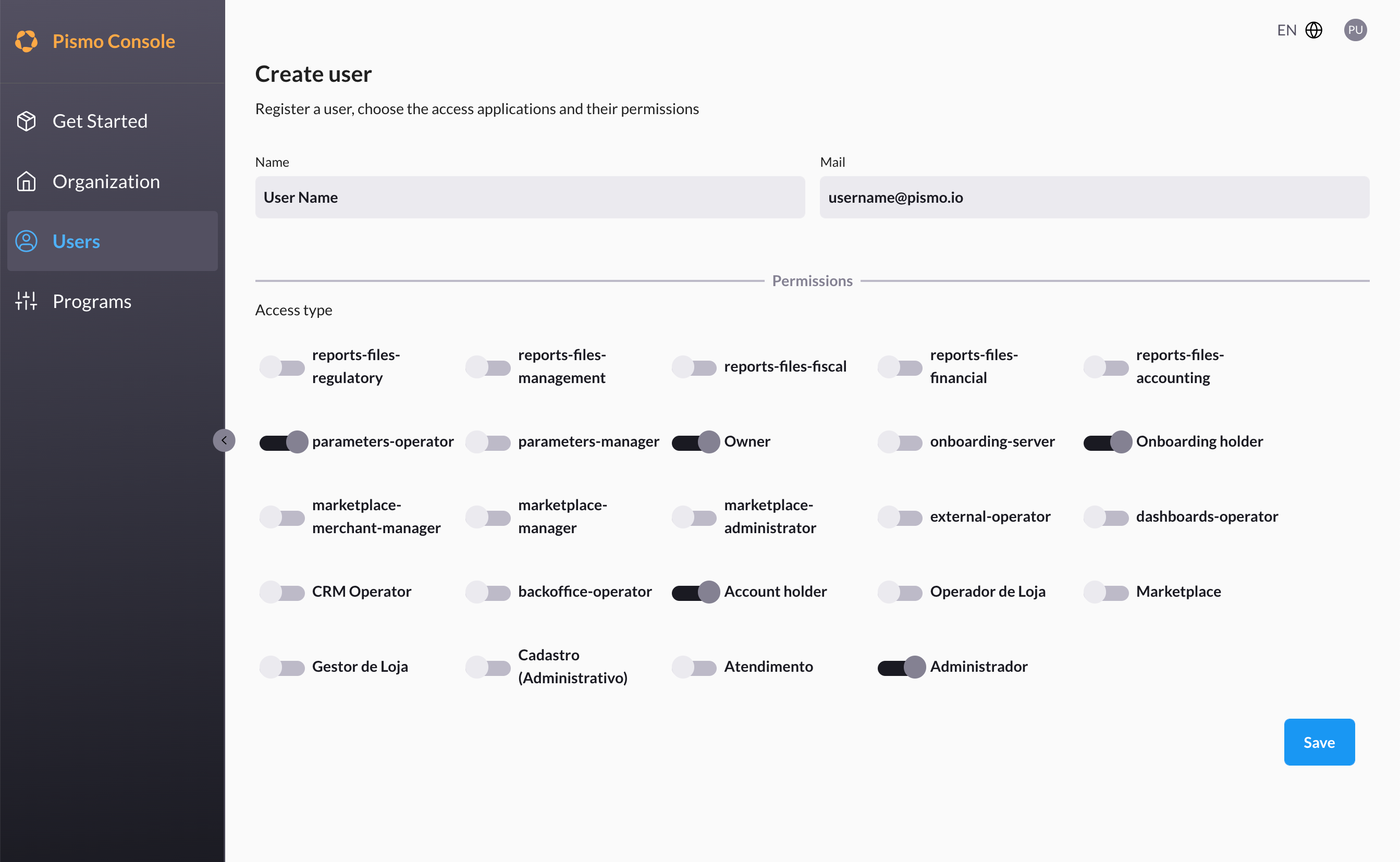Select the Organization home icon
This screenshot has height=862, width=1400.
pyautogui.click(x=26, y=181)
